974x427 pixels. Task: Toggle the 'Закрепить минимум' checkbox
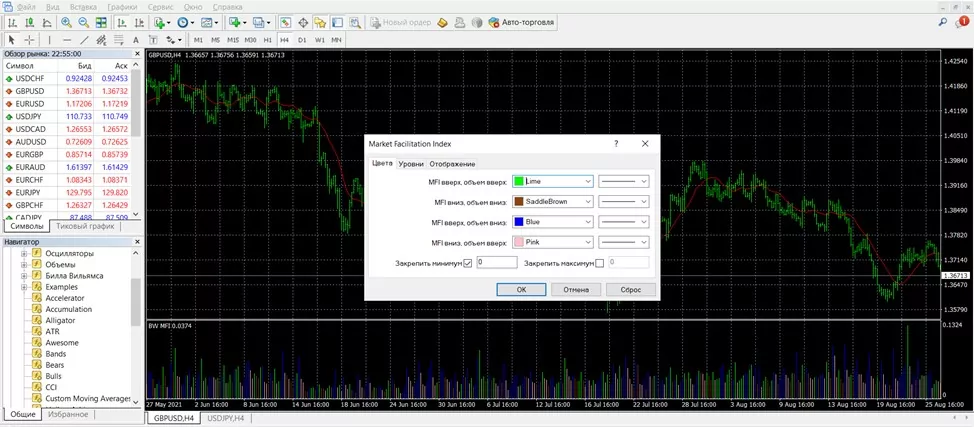(468, 263)
